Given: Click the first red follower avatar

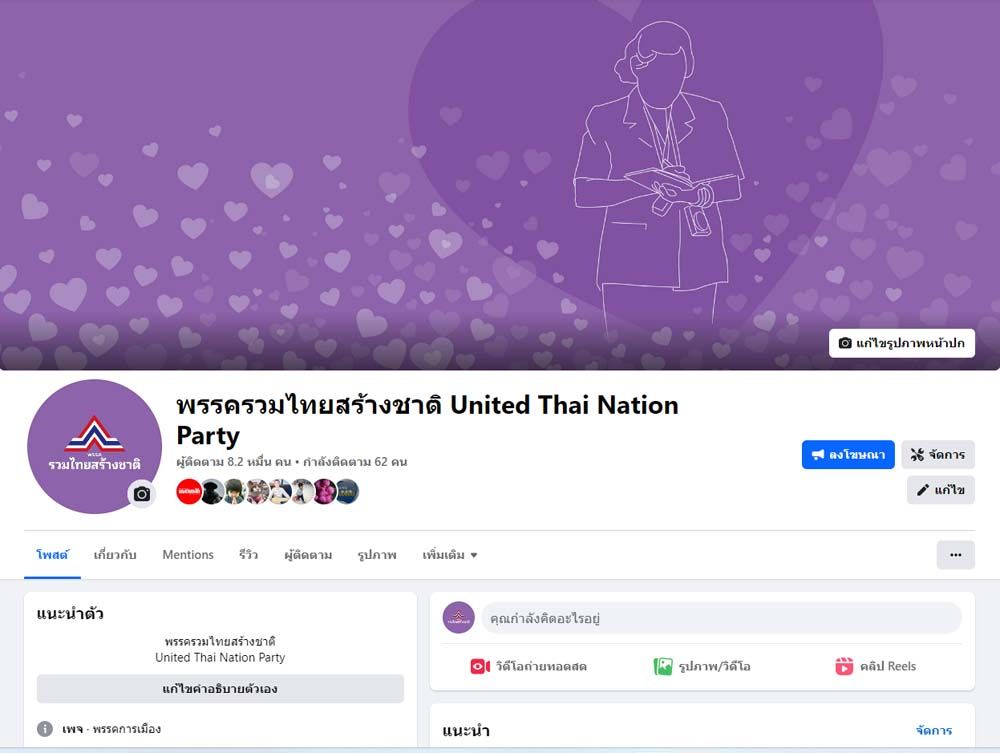Looking at the screenshot, I should coord(189,492).
